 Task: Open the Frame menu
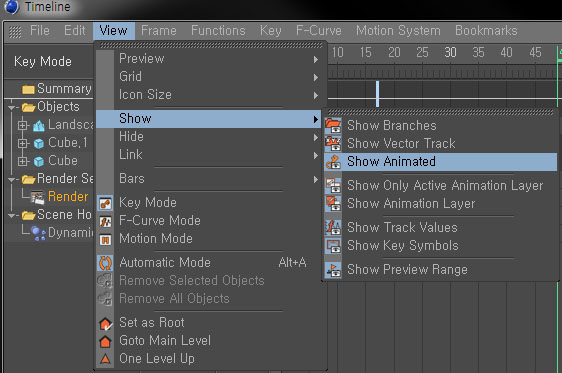tap(158, 31)
